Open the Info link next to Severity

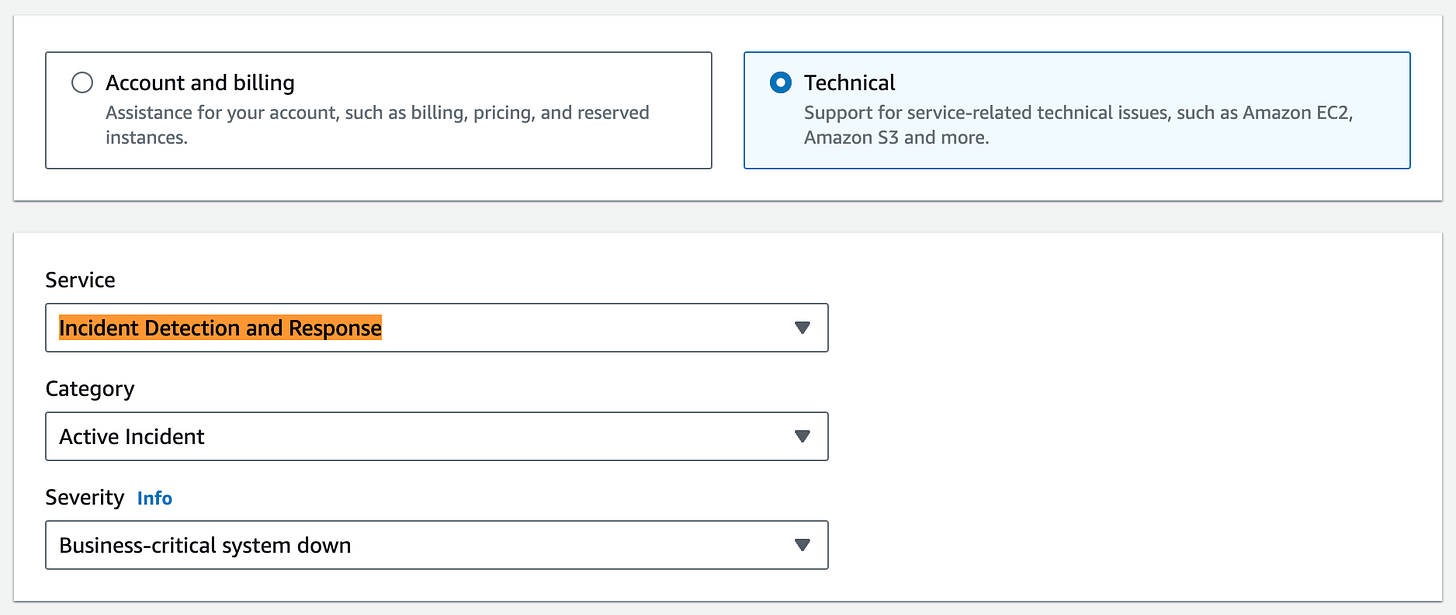[x=155, y=498]
